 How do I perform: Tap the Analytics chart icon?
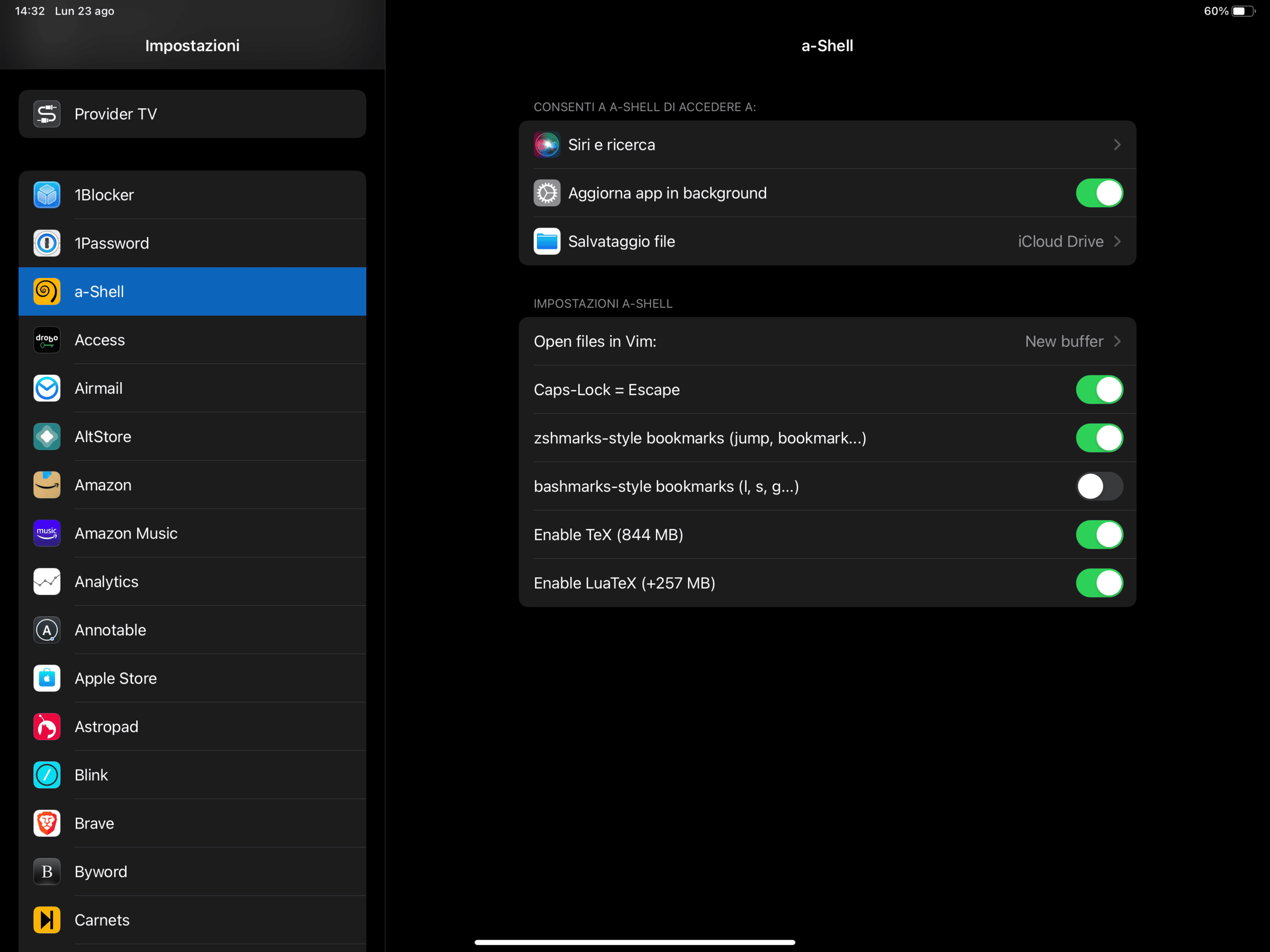coord(47,582)
